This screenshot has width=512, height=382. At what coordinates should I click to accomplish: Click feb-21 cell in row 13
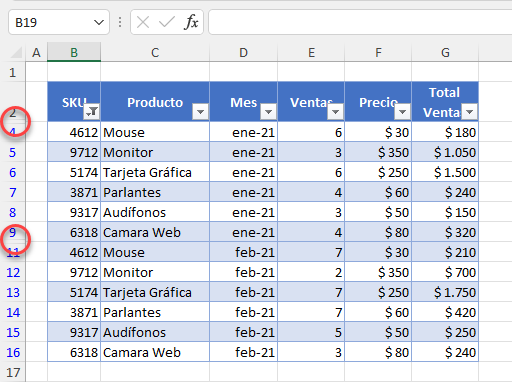pyautogui.click(x=244, y=292)
